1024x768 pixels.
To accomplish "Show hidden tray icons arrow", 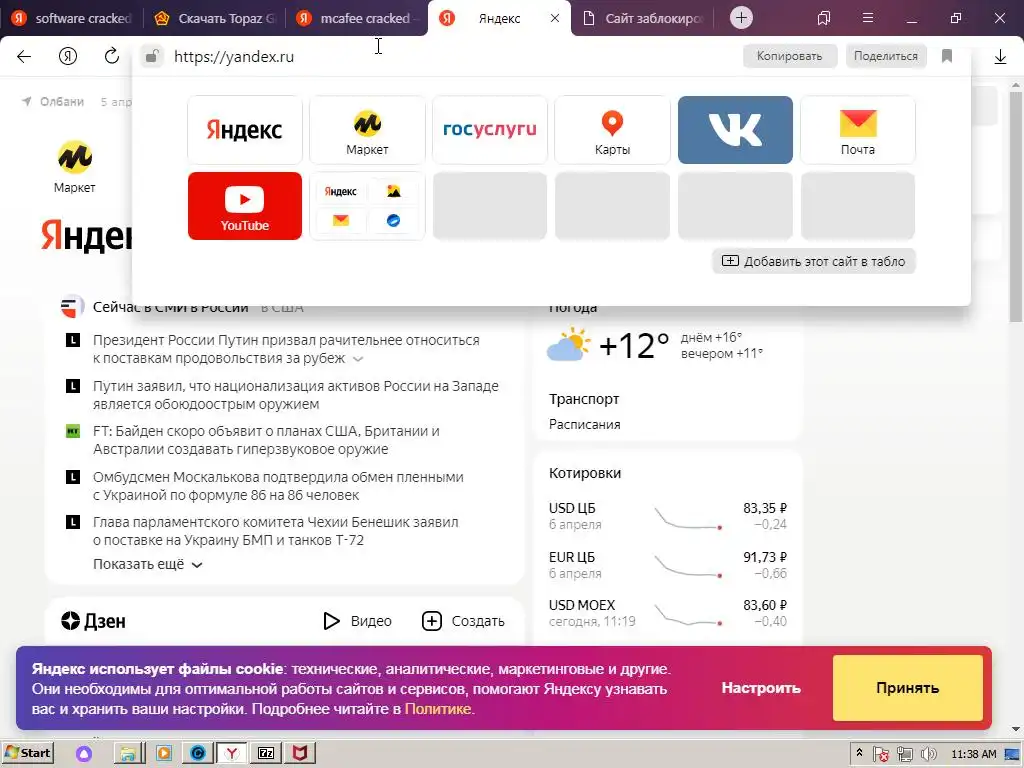I will pos(859,754).
